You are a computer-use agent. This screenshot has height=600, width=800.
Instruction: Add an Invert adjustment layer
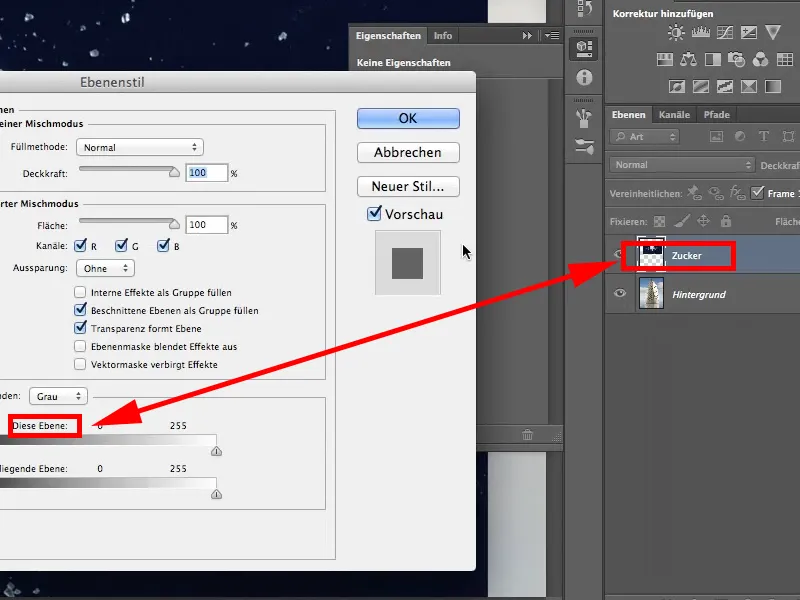[677, 87]
